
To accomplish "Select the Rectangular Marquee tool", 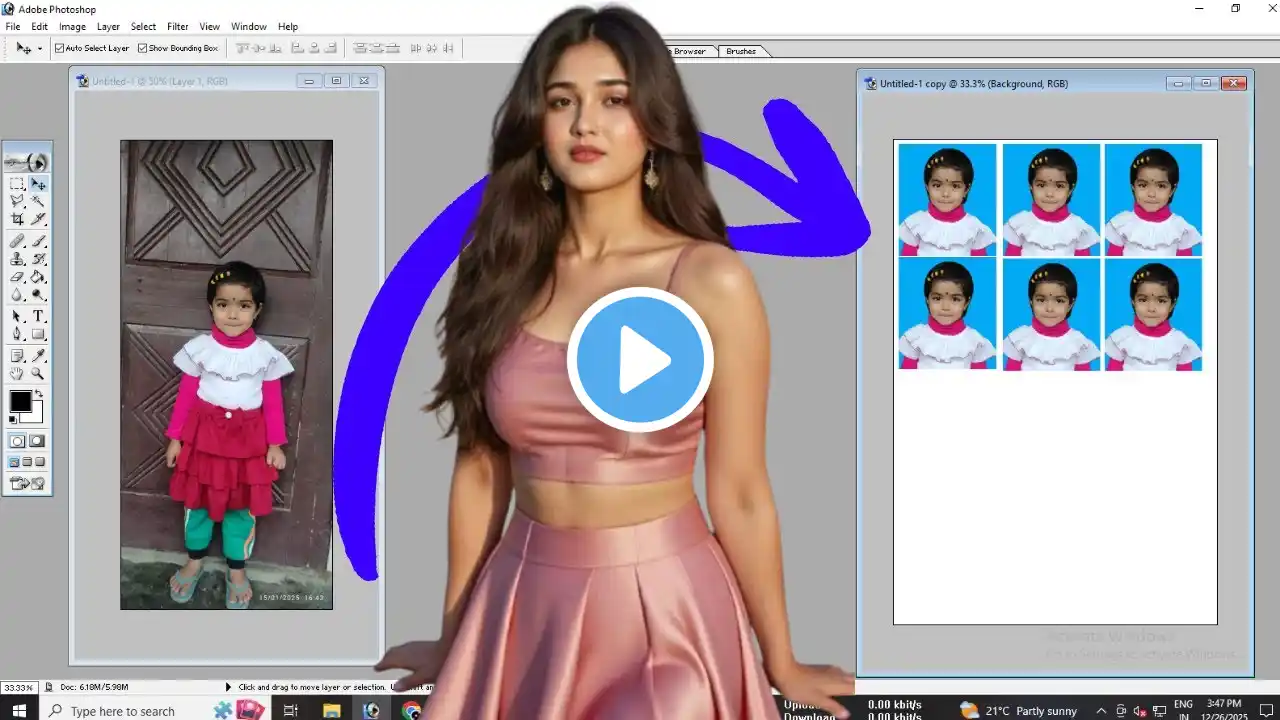I will pyautogui.click(x=17, y=184).
